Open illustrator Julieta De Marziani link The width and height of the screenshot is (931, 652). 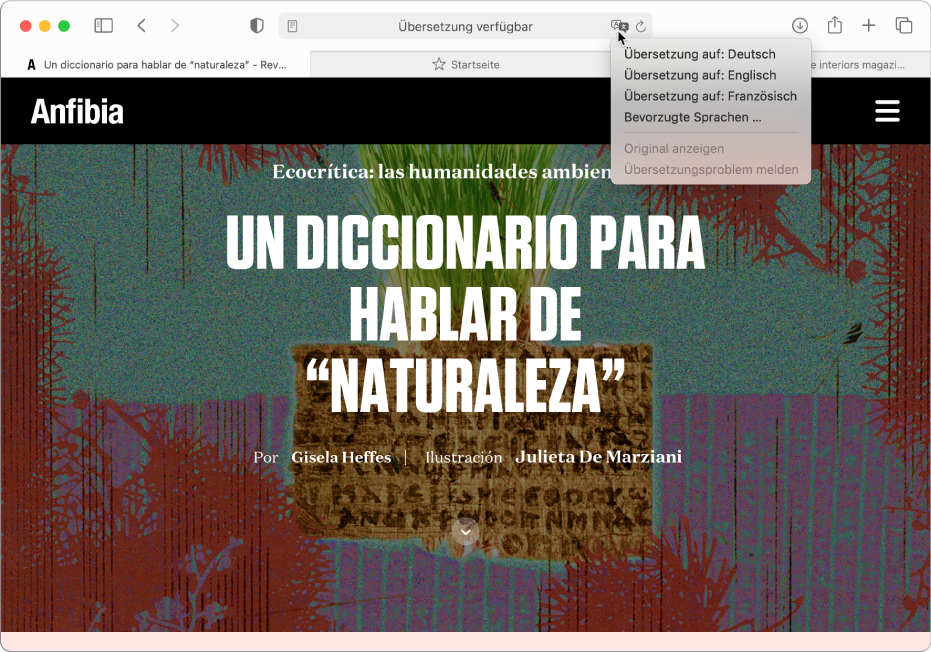pyautogui.click(x=598, y=457)
